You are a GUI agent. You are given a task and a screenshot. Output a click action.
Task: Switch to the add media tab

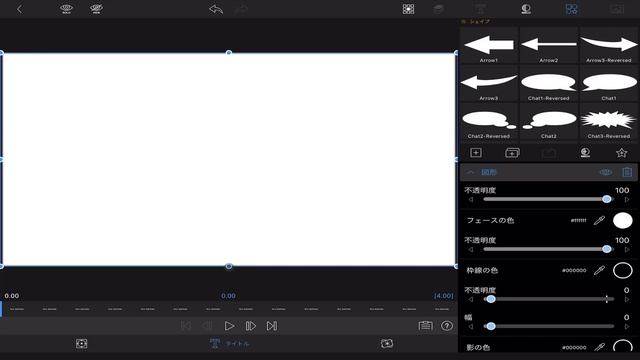387,344
